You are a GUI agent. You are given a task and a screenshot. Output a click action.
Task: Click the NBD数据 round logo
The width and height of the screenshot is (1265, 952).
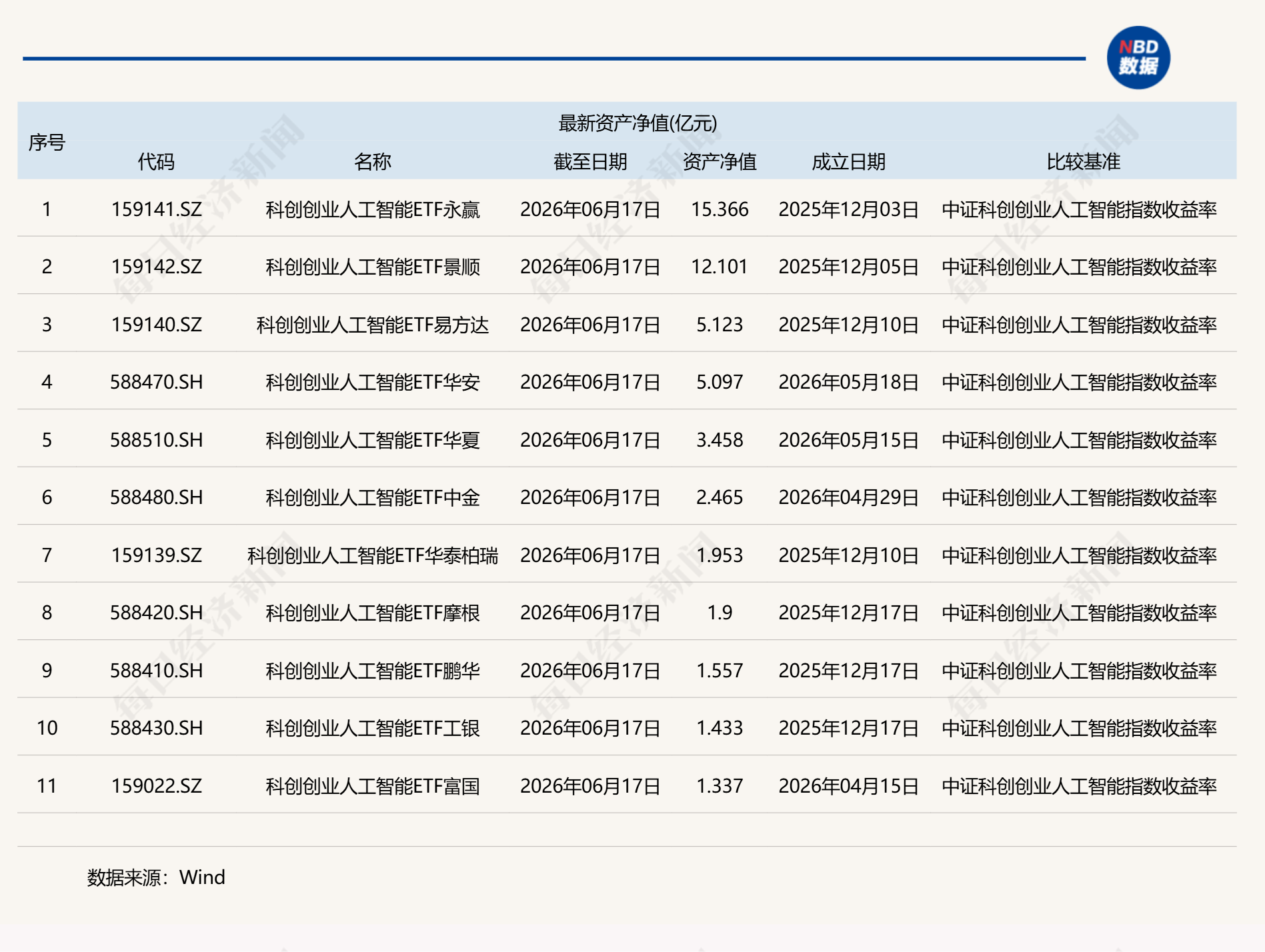[1138, 57]
